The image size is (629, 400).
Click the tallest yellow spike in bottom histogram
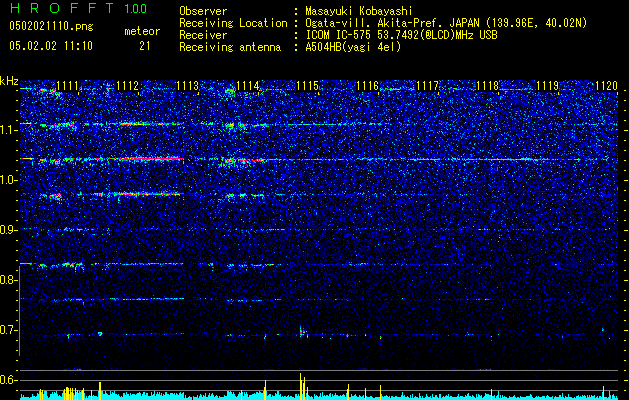coord(300,386)
